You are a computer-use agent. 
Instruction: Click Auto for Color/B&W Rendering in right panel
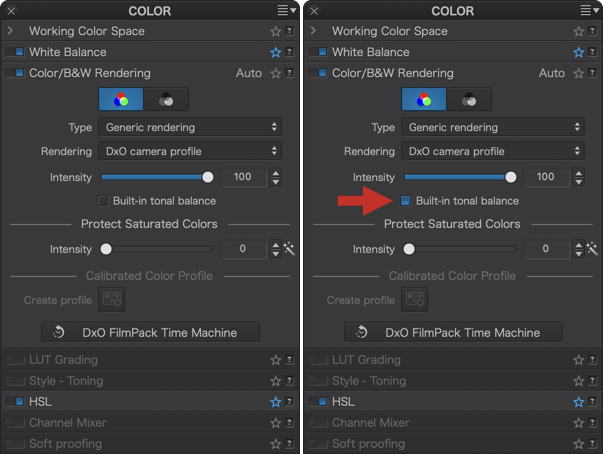pyautogui.click(x=551, y=73)
